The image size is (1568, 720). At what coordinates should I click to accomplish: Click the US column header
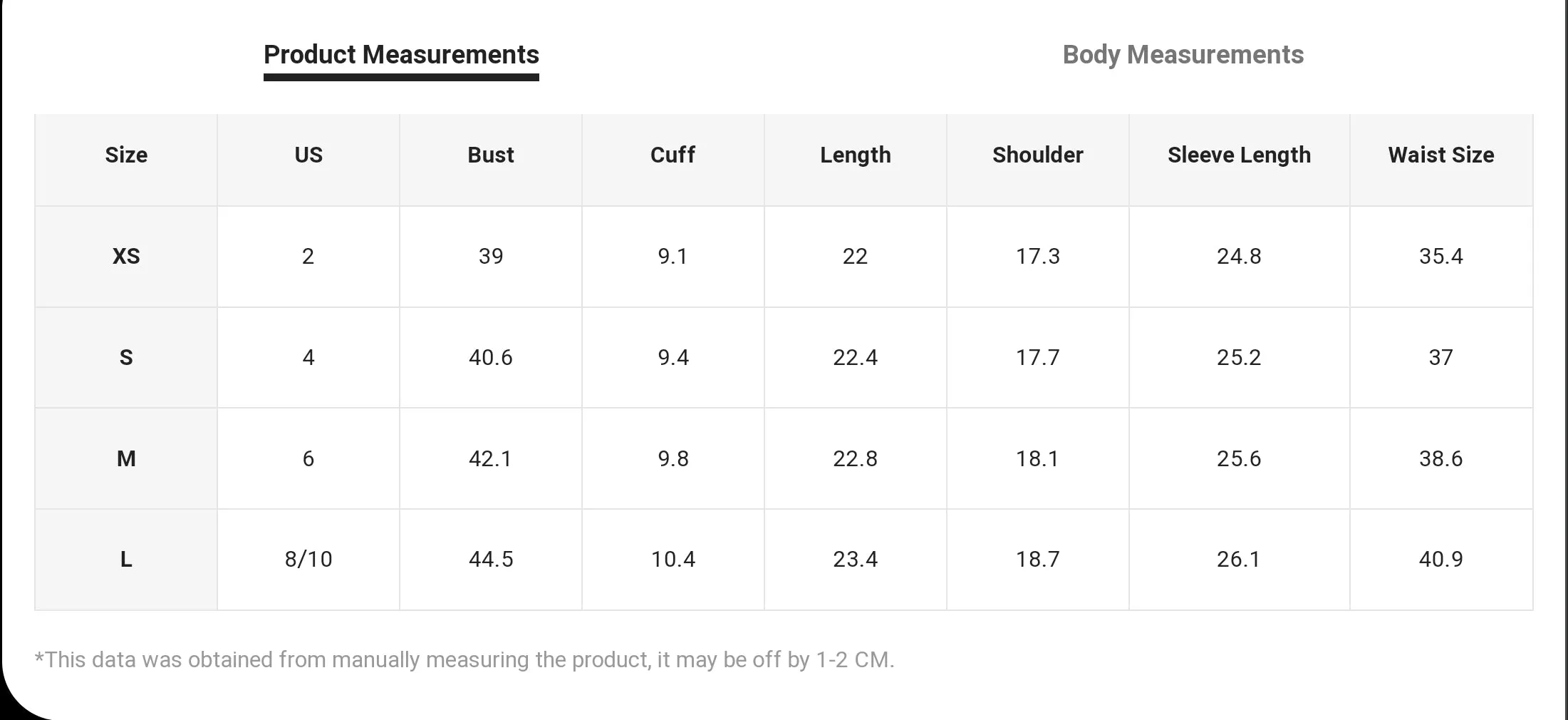308,155
